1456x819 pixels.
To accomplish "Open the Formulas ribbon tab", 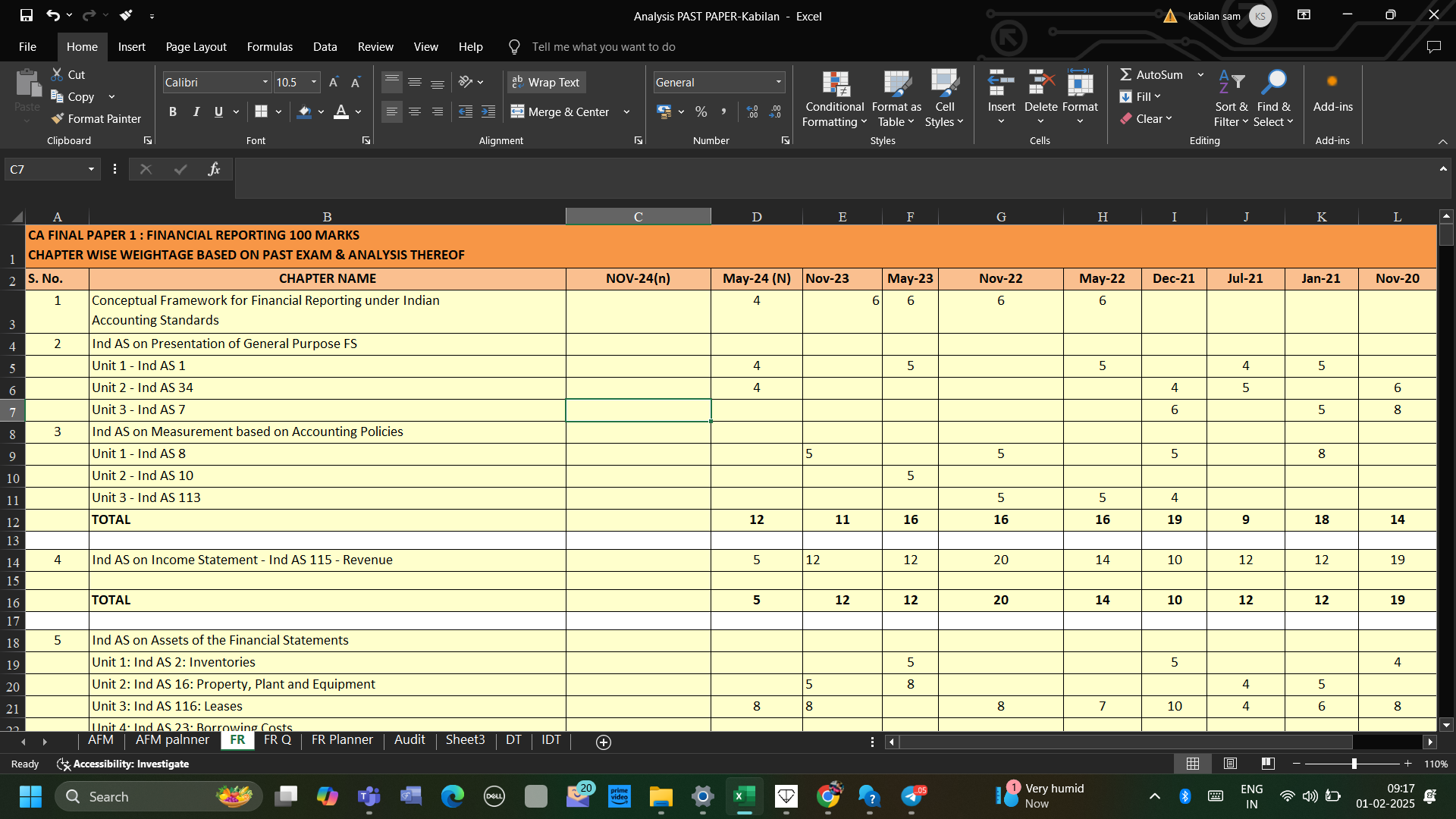I will pyautogui.click(x=269, y=47).
